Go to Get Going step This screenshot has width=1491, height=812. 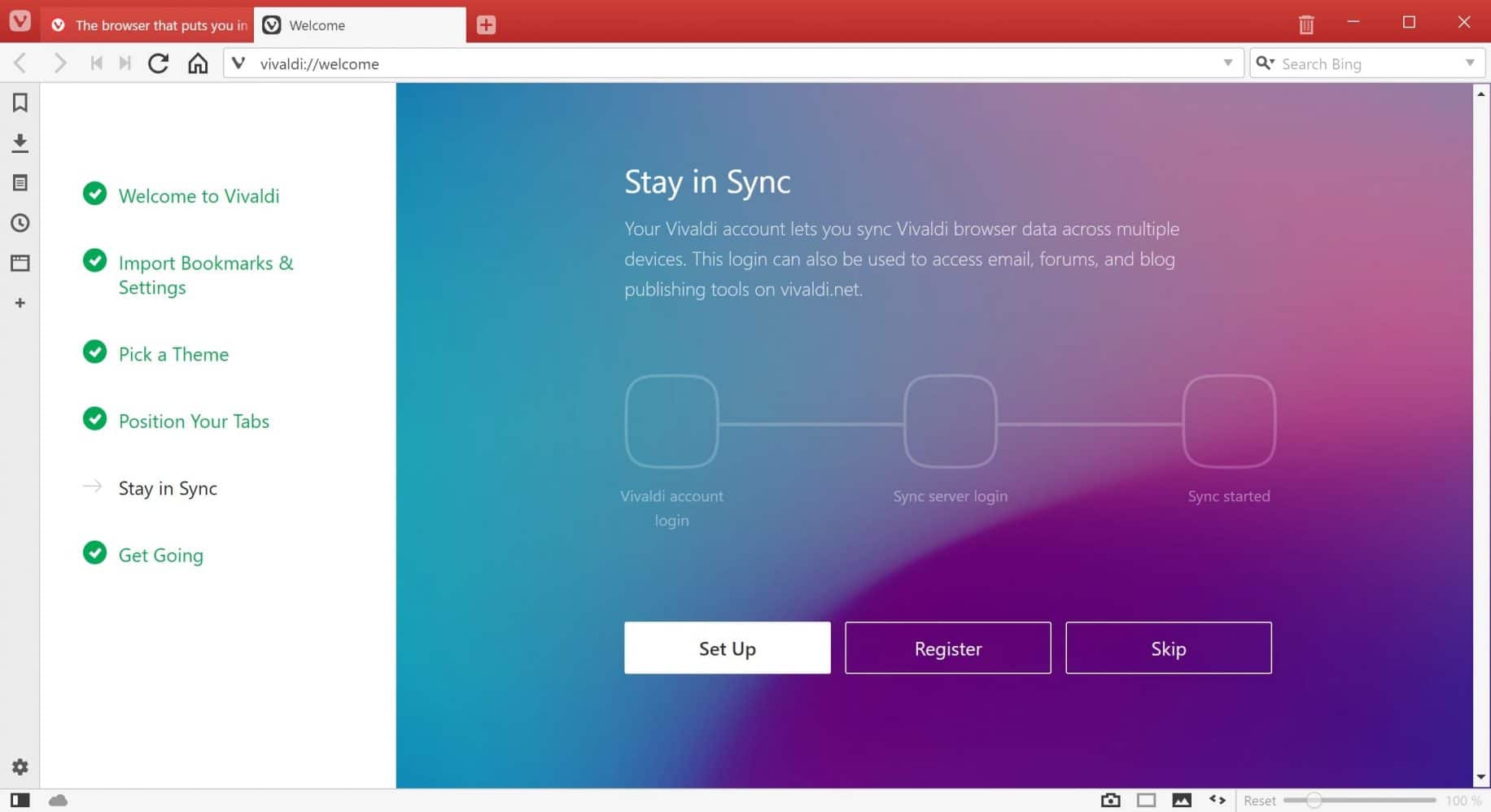160,555
